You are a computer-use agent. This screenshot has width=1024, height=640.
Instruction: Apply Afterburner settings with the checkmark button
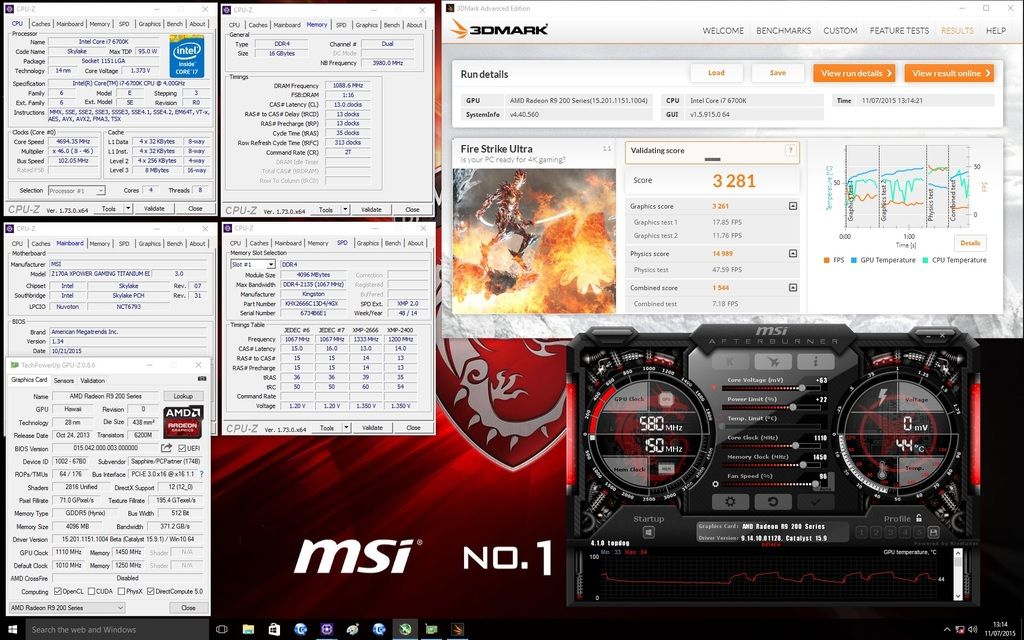coord(815,502)
